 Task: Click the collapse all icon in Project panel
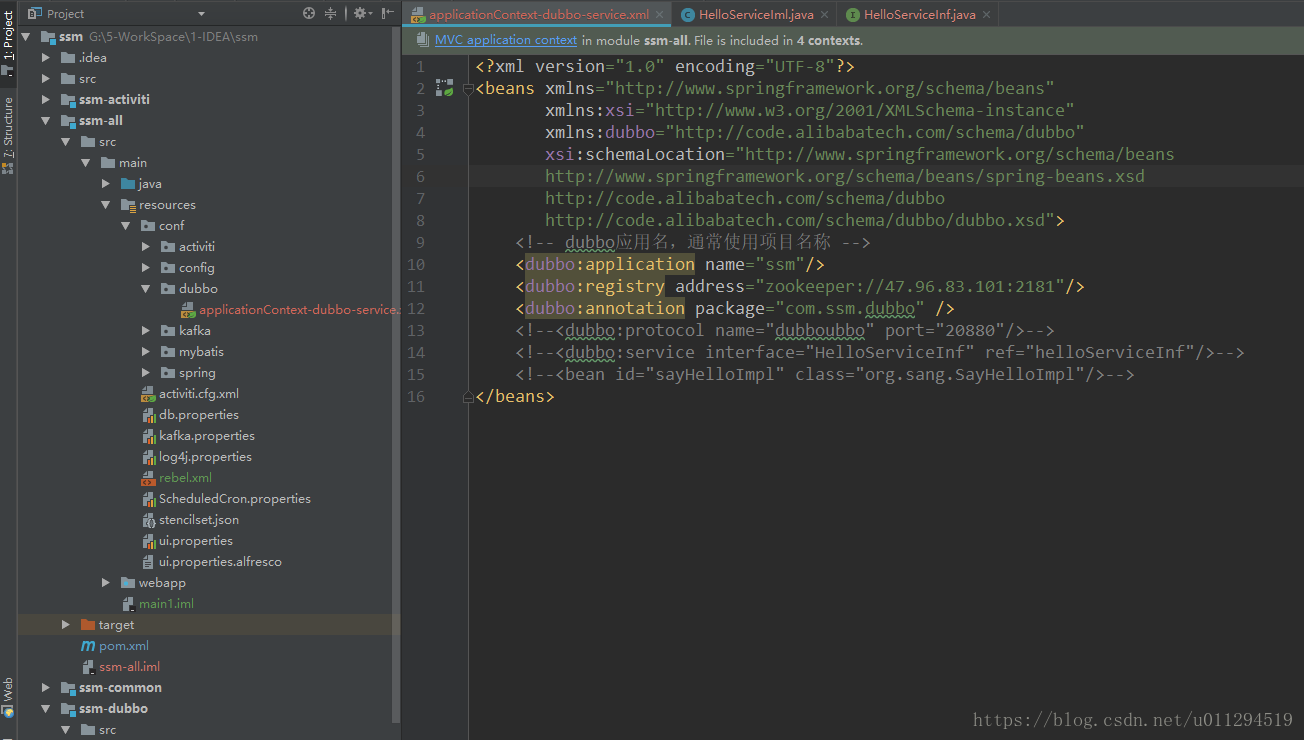tap(331, 13)
